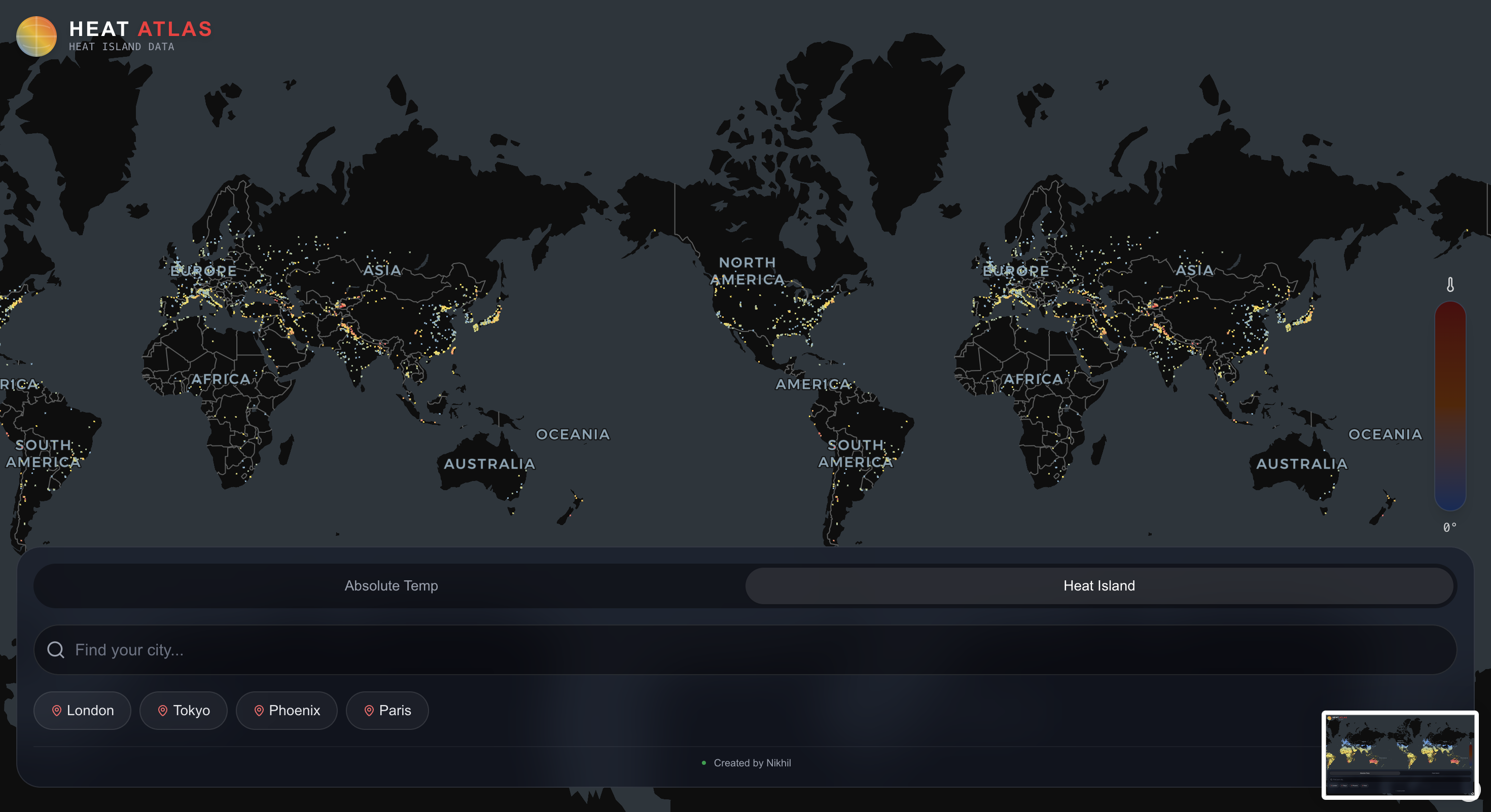Select the Absolute Temp tab segment

[x=392, y=585]
